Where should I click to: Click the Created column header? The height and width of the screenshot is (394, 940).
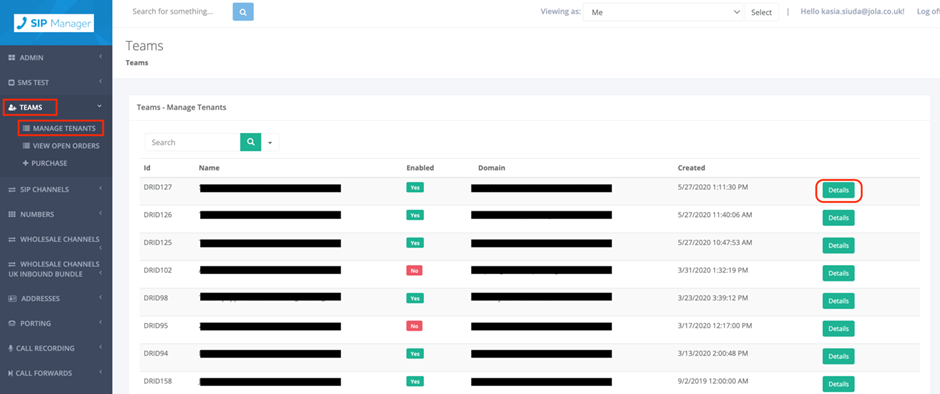(691, 168)
